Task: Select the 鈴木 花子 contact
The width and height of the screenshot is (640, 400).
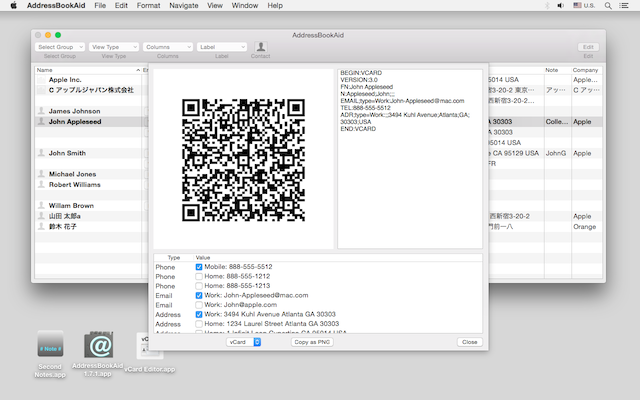Action: pos(62,227)
